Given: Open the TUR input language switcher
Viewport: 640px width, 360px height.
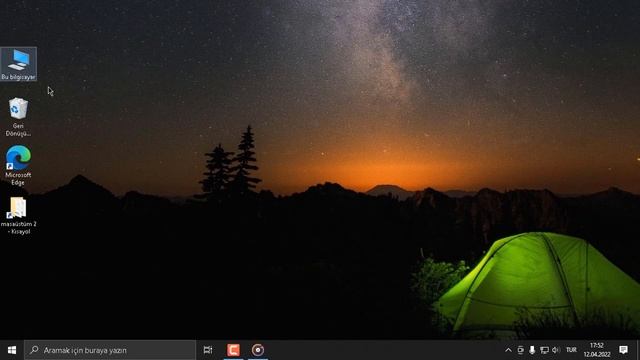Looking at the screenshot, I should tap(571, 350).
